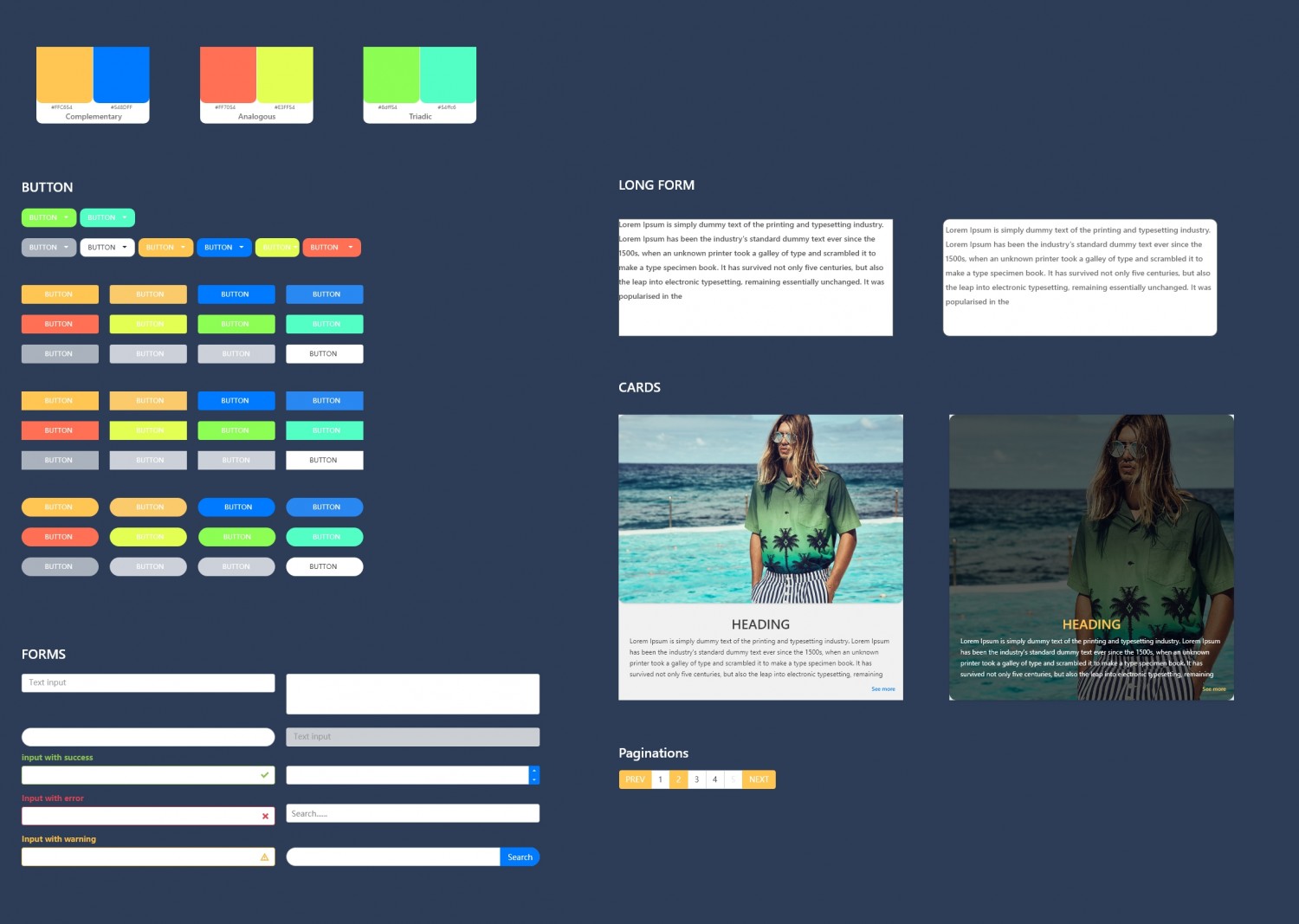Open the green BUTTON dropdown
Viewport: 1299px width, 924px height.
[48, 217]
